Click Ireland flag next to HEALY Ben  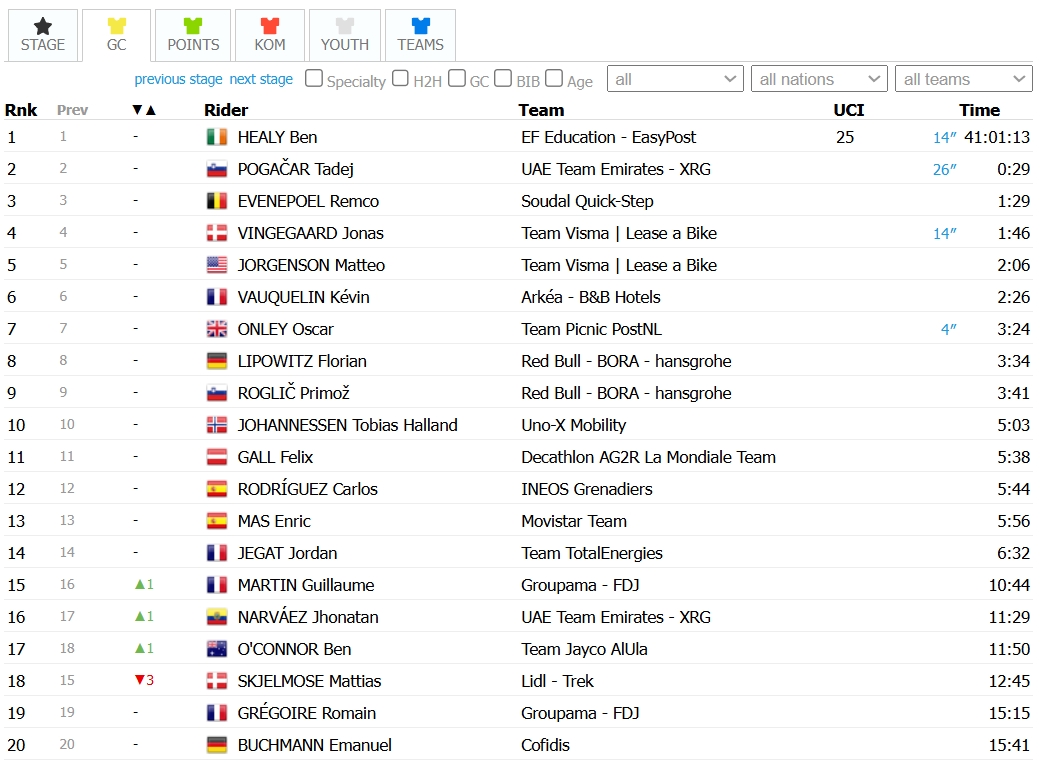point(217,137)
